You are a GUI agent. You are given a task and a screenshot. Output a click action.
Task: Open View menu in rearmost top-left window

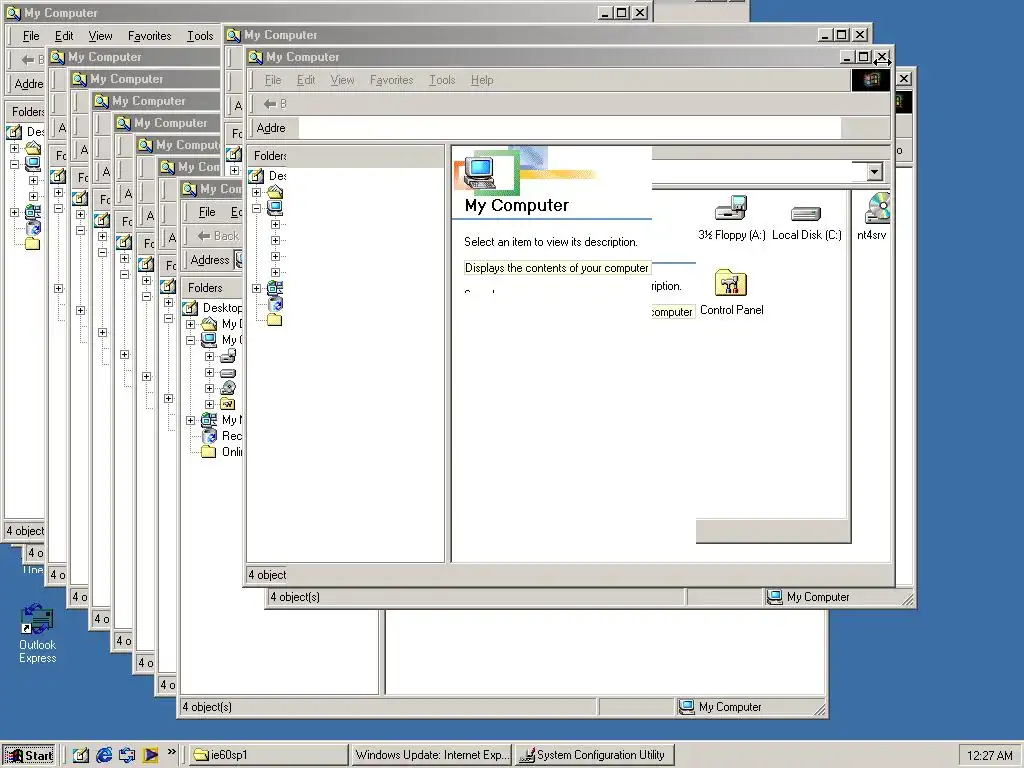(x=101, y=36)
